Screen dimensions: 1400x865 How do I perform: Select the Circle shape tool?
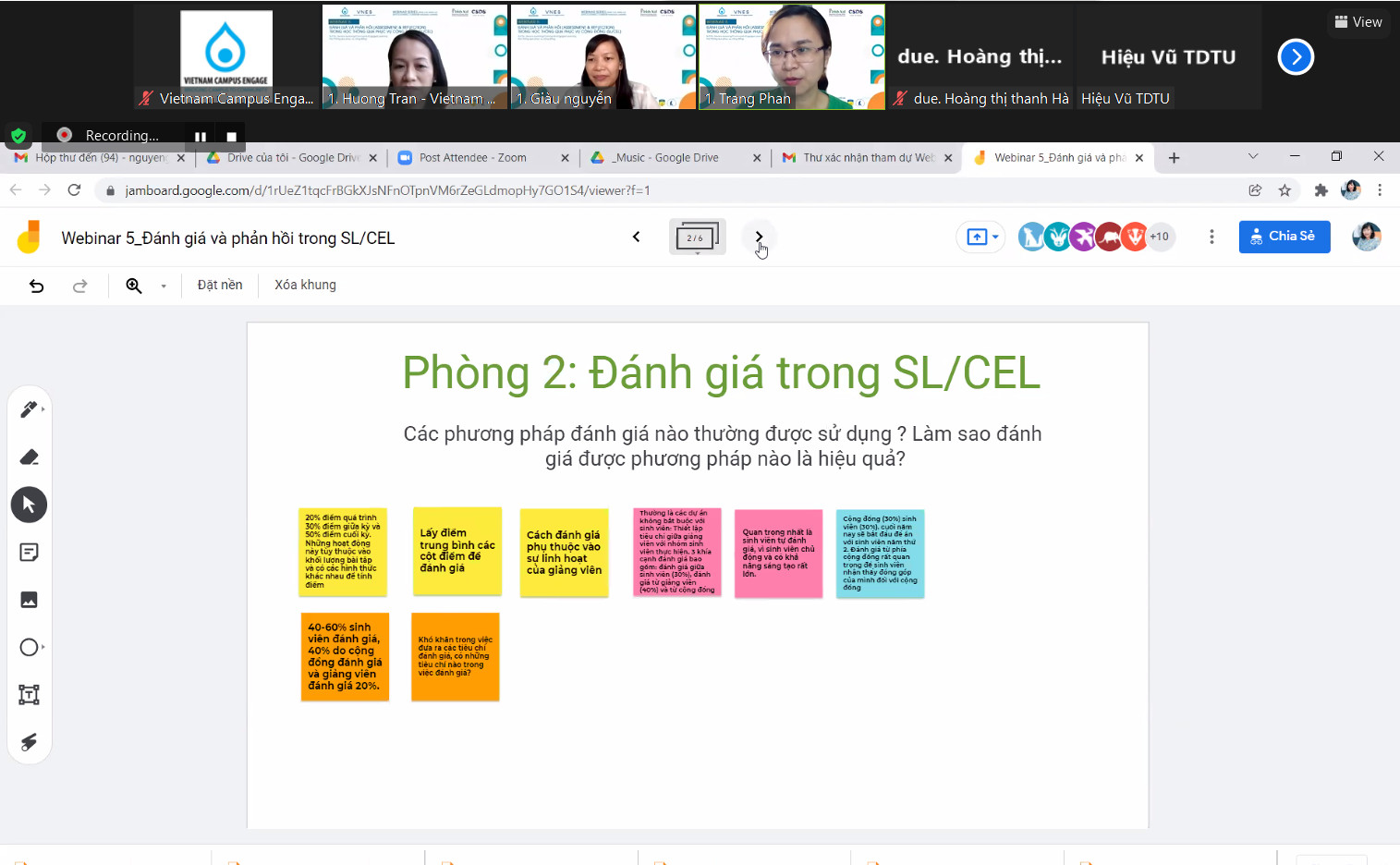29,647
